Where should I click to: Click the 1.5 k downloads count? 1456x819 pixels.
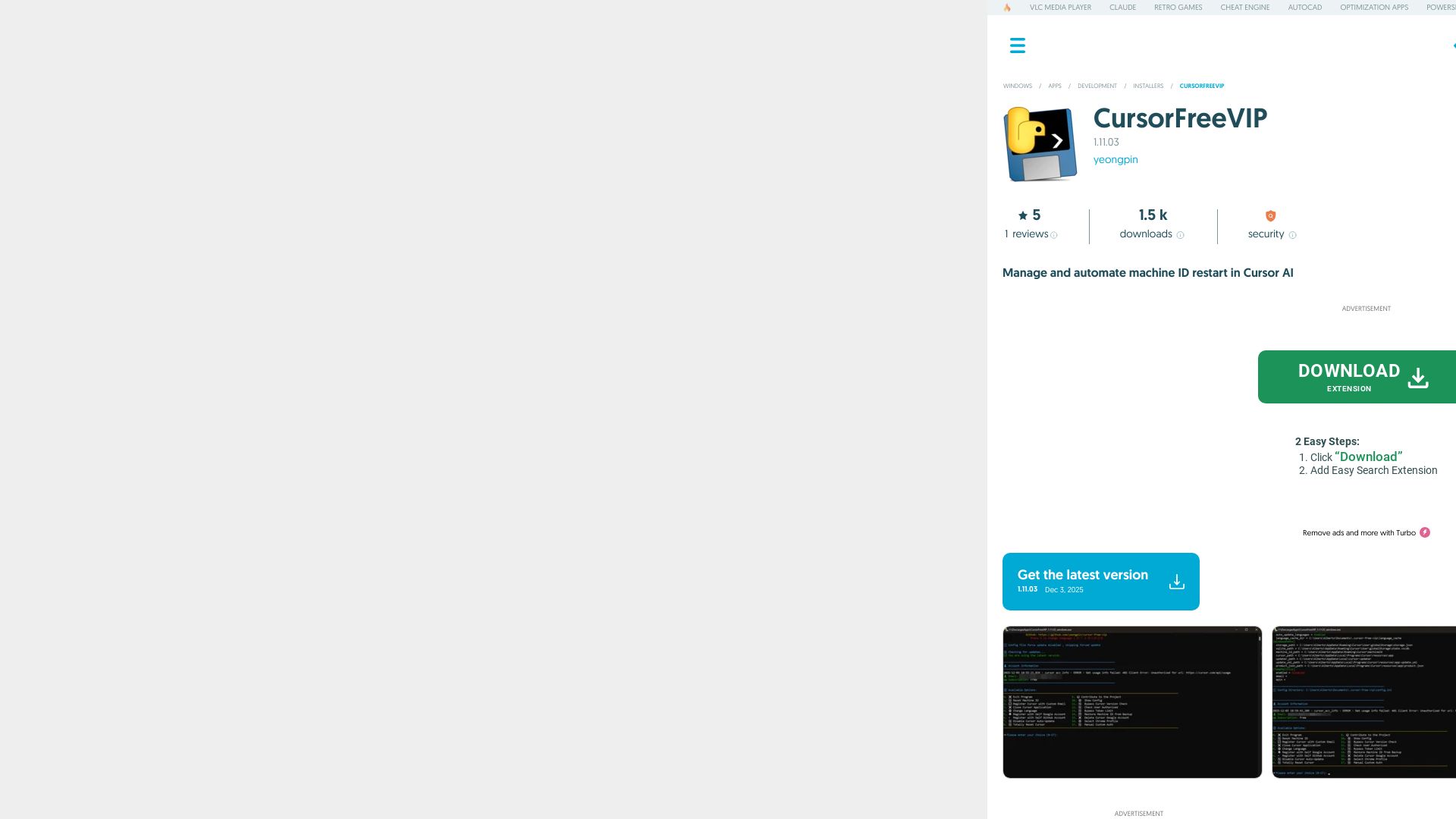tap(1153, 215)
